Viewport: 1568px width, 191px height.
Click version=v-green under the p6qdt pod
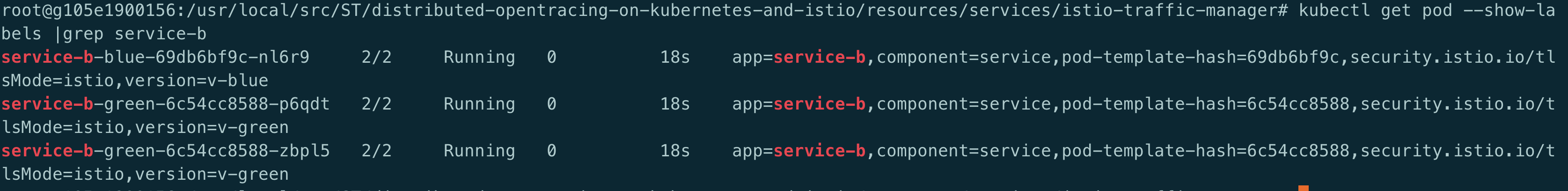[212, 127]
